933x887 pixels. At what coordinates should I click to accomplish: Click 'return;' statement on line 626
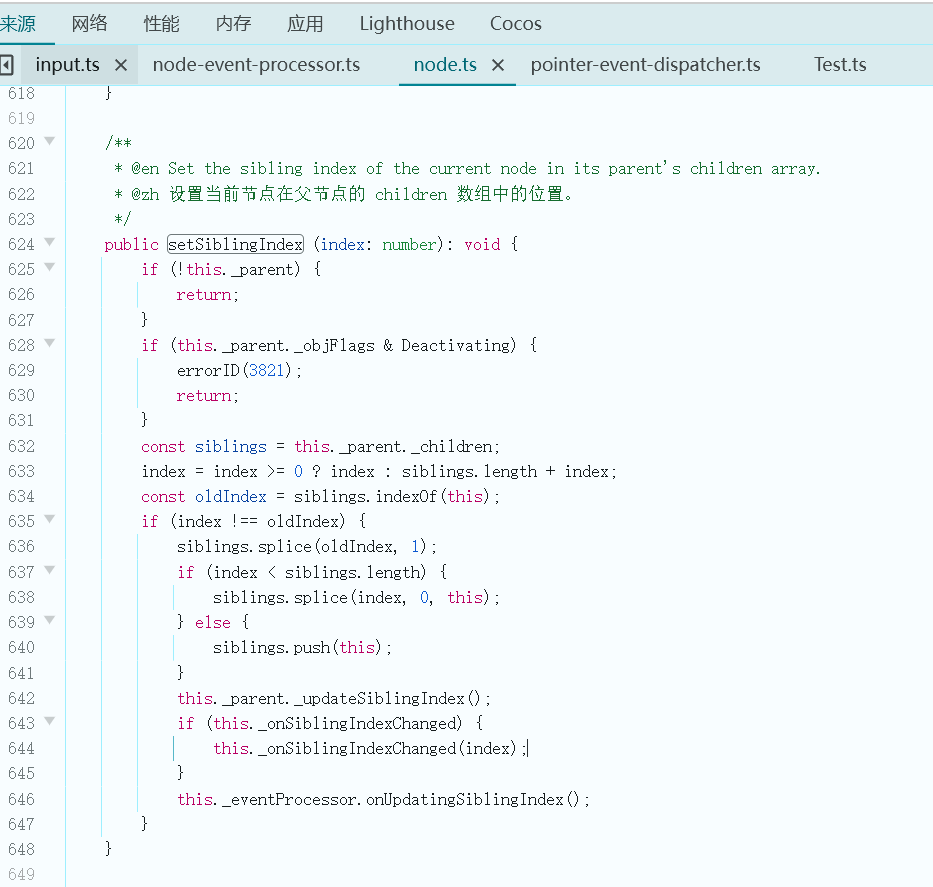coord(208,294)
